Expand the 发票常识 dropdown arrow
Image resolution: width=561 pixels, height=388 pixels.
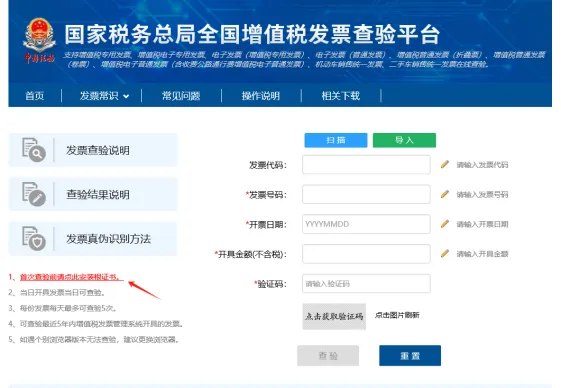(126, 96)
